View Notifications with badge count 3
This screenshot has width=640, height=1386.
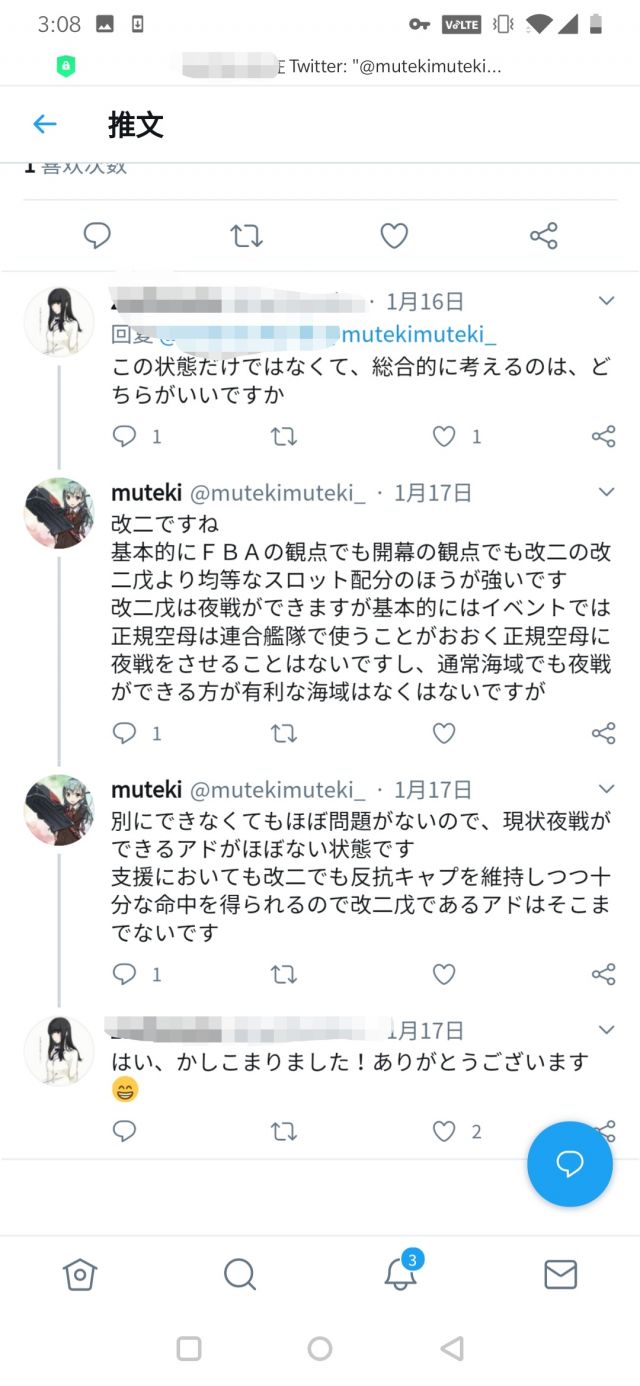pyautogui.click(x=400, y=1274)
